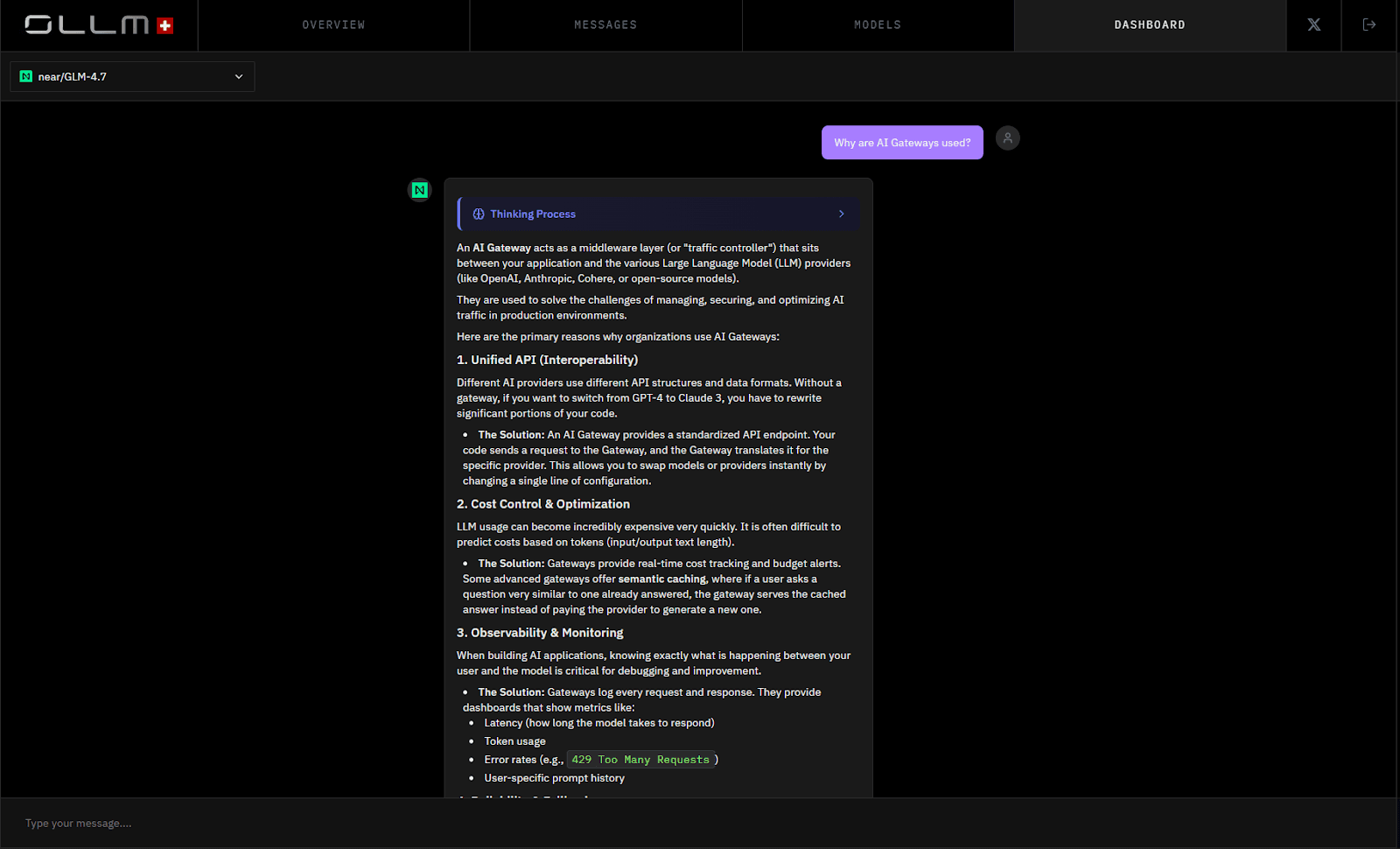Click the '2. Cost Control & Optimization' heading
Screen dimensions: 1400x849
coord(543,504)
